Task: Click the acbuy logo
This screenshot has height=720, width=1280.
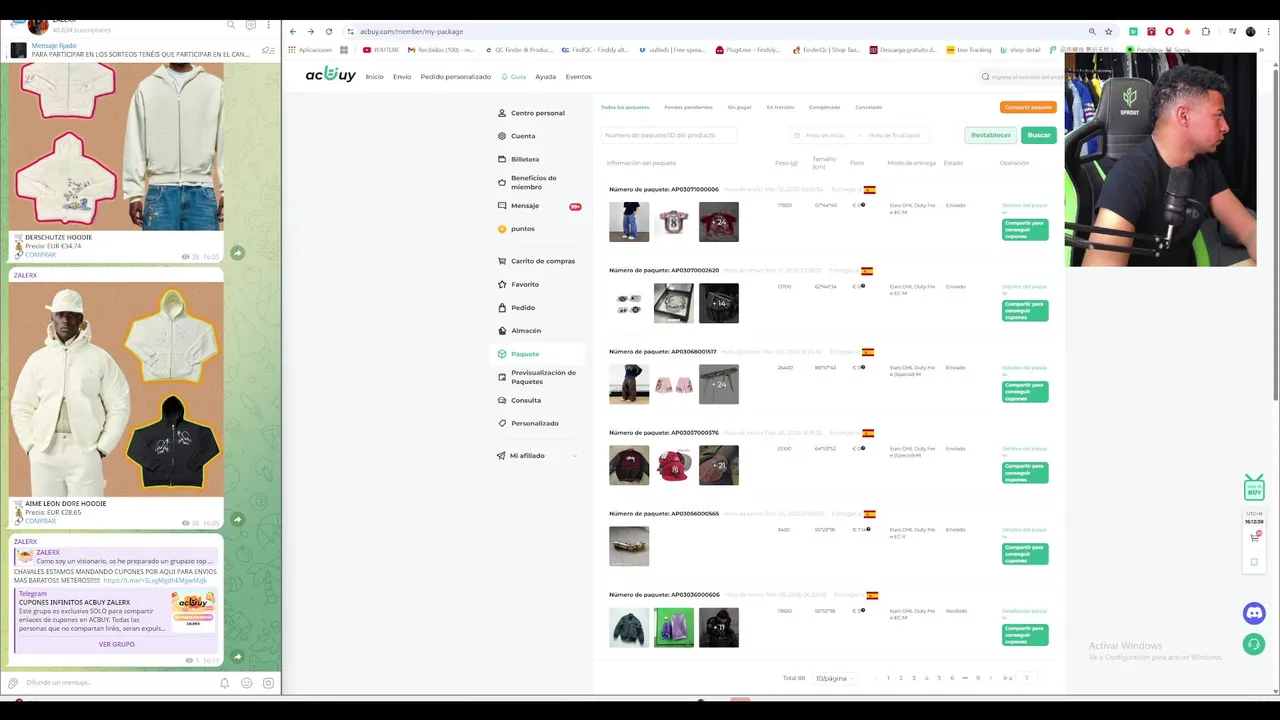Action: (330, 75)
